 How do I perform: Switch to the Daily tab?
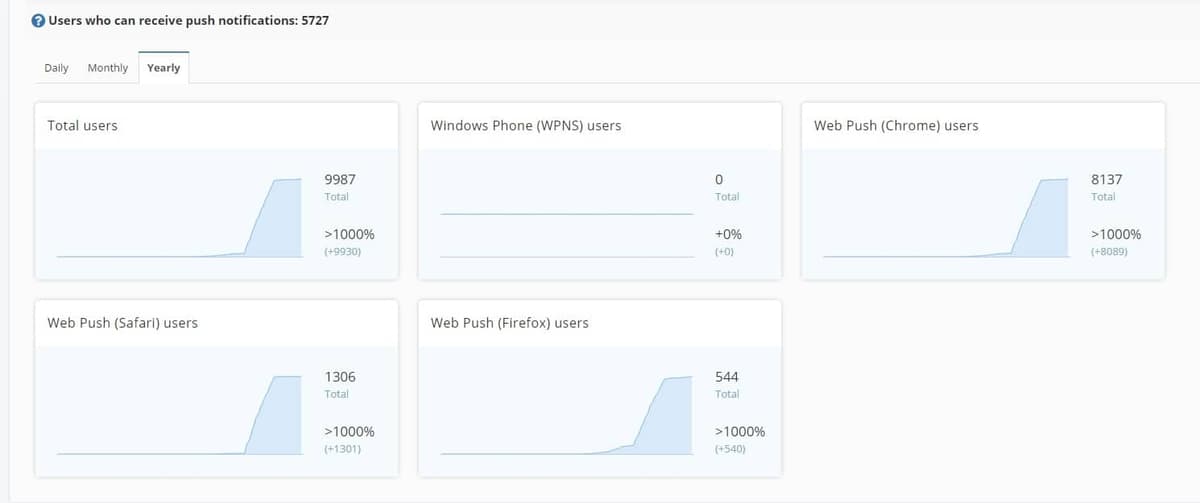coord(56,68)
